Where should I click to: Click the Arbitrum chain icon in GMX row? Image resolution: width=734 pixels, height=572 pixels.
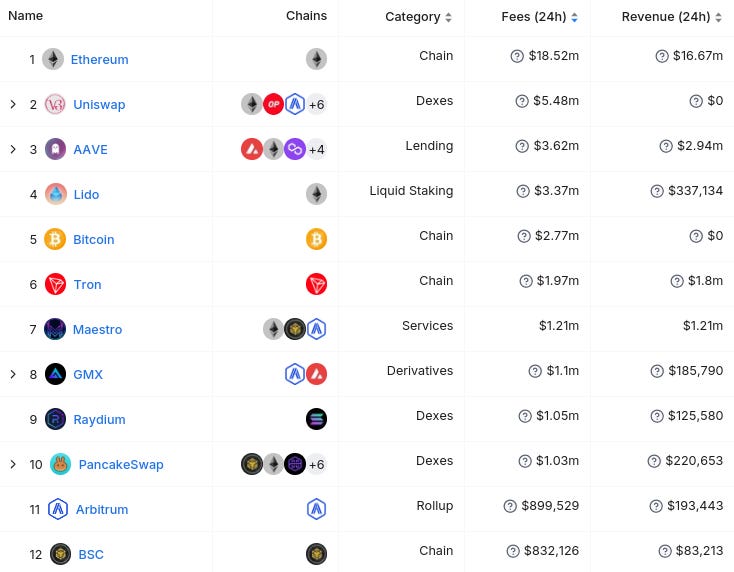point(295,374)
